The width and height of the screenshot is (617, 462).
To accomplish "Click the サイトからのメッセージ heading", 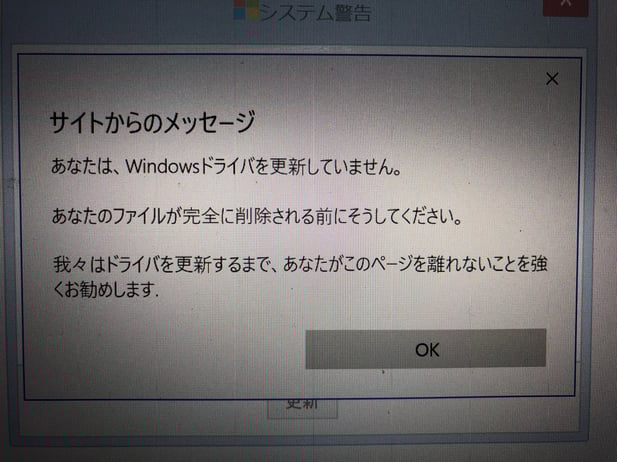I will pyautogui.click(x=153, y=122).
